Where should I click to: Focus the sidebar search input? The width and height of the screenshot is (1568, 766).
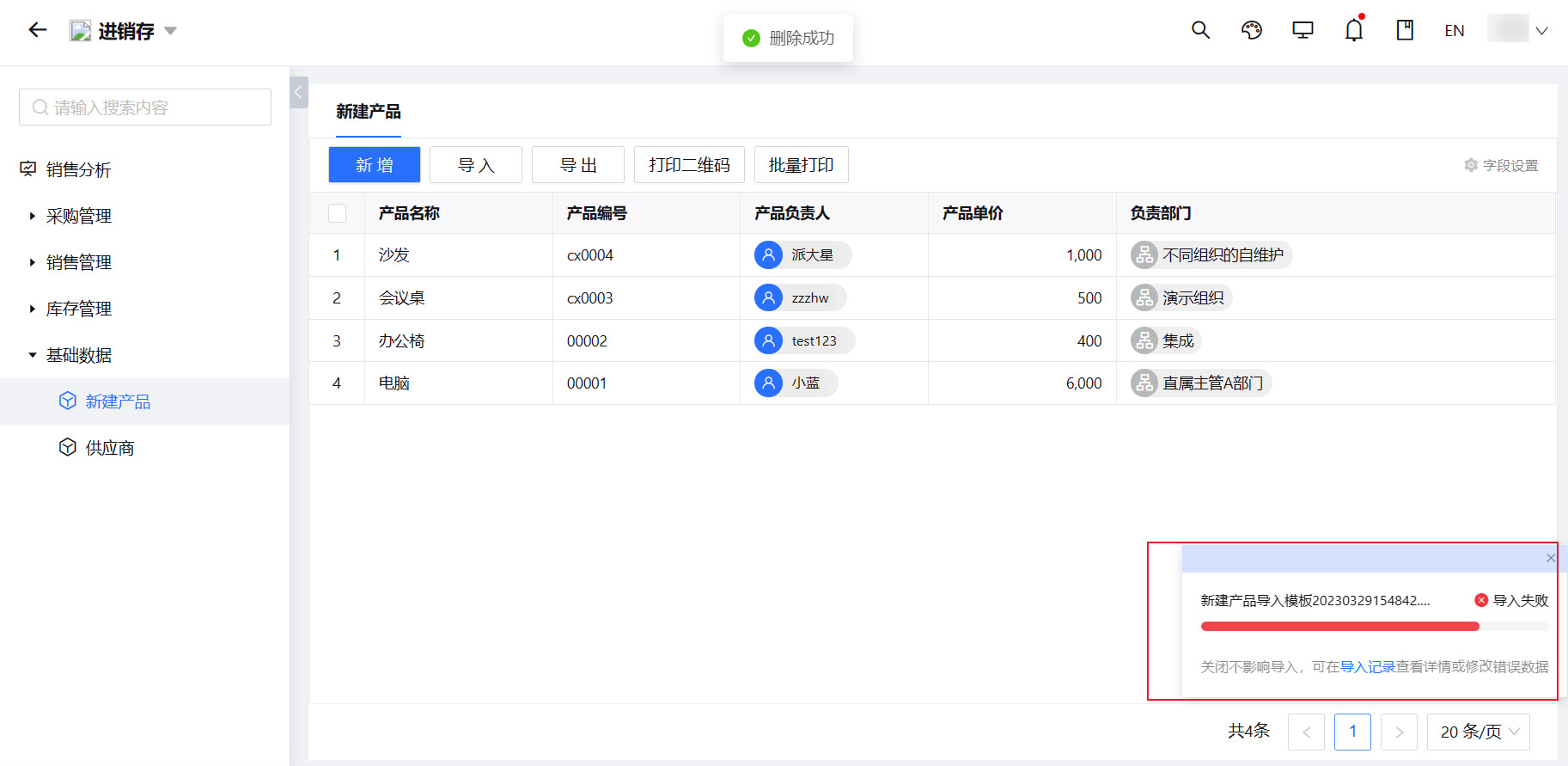[145, 107]
